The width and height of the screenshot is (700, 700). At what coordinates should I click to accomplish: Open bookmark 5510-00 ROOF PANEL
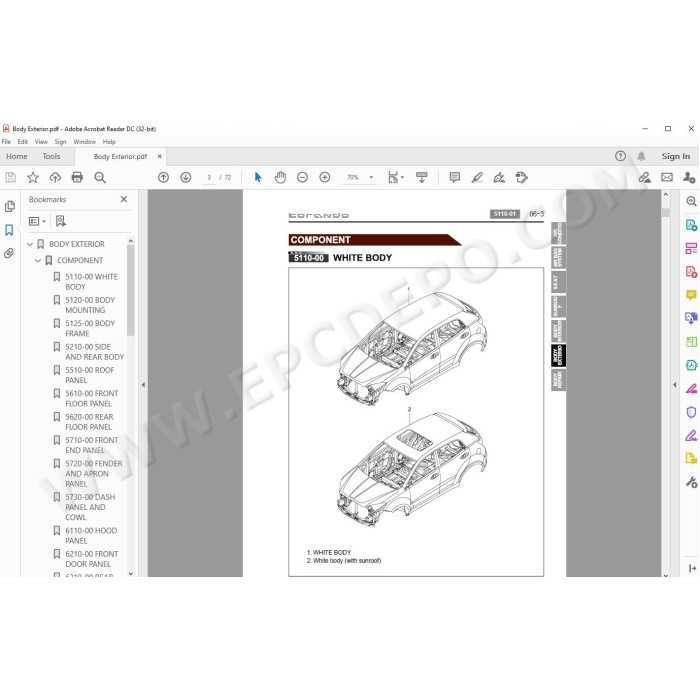click(89, 375)
